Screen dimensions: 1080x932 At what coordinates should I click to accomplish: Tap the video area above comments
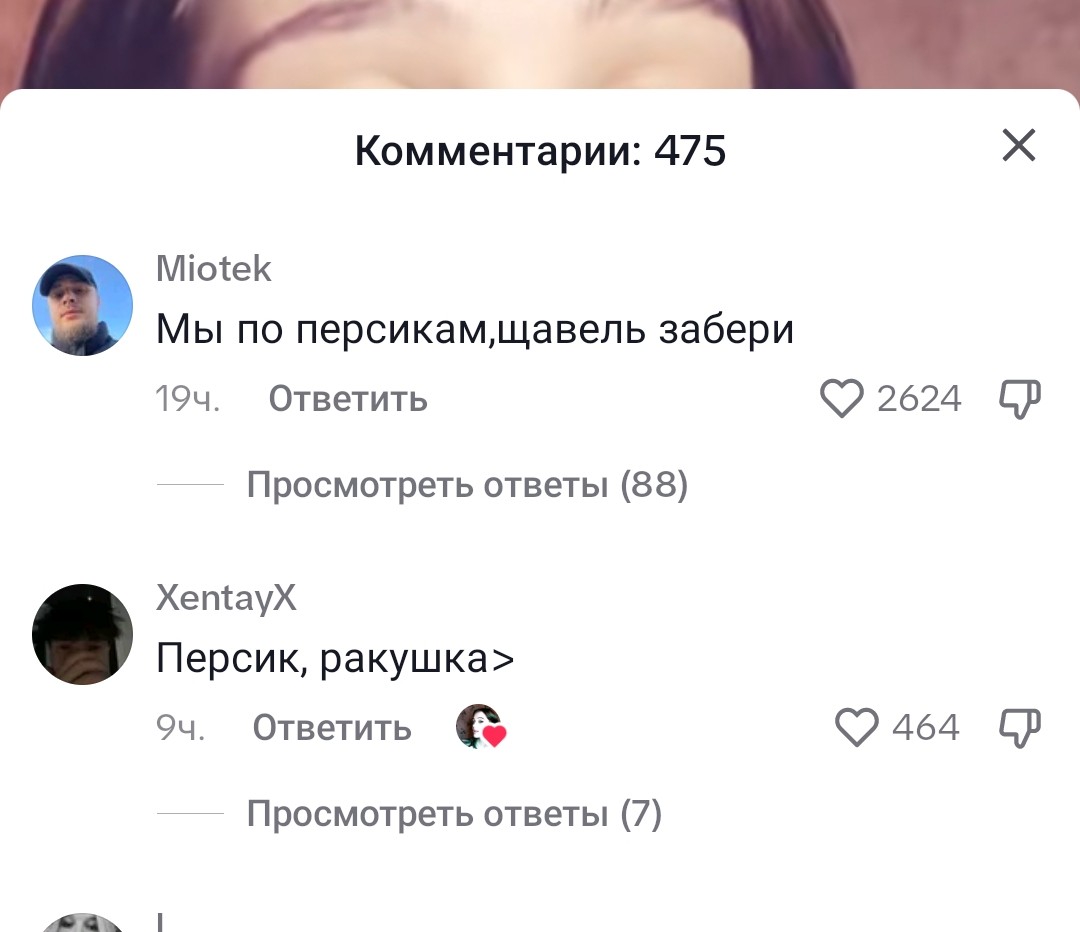click(x=540, y=43)
